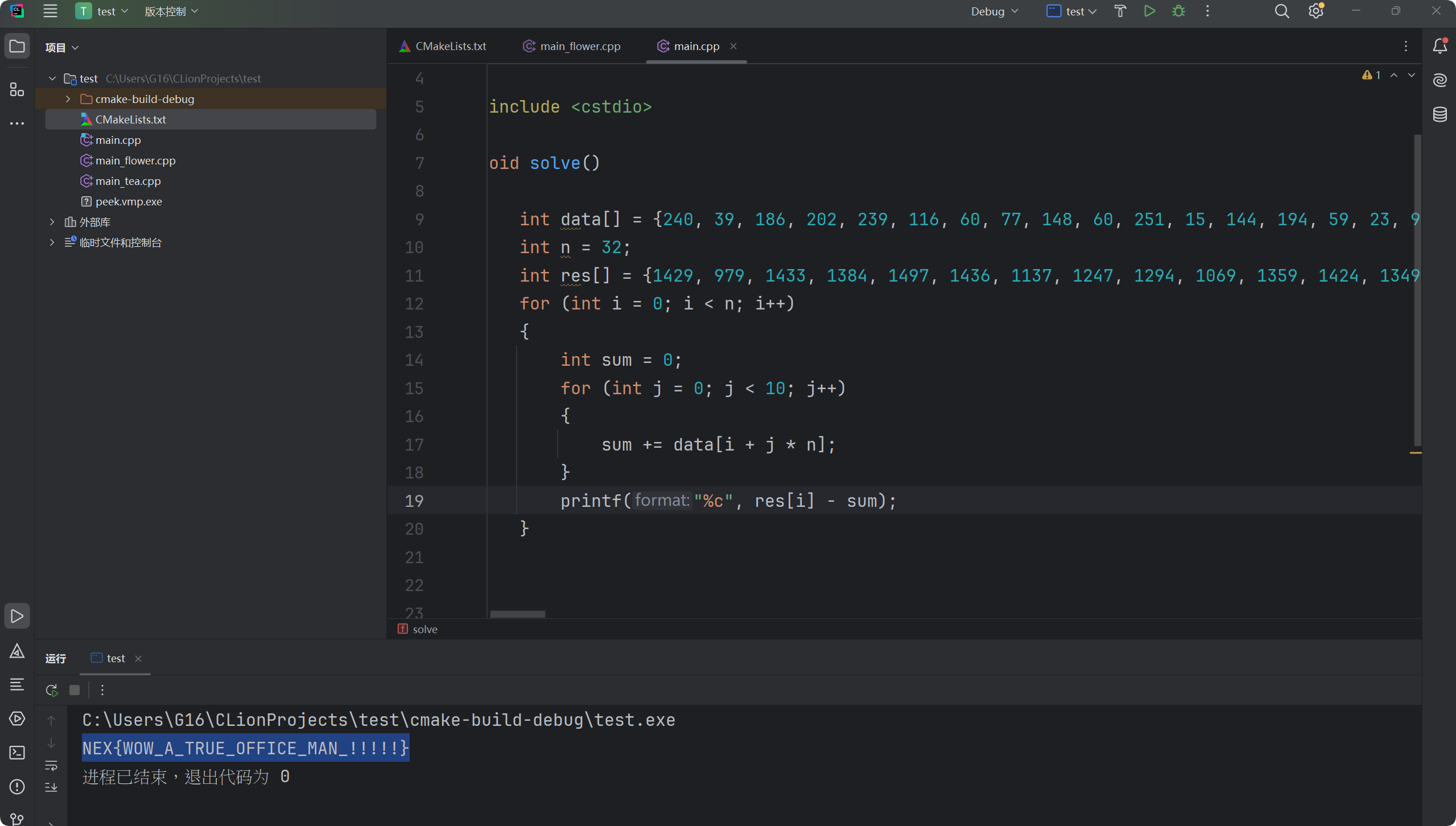
Task: Expand the 外部库 external libraries node
Action: (52, 222)
